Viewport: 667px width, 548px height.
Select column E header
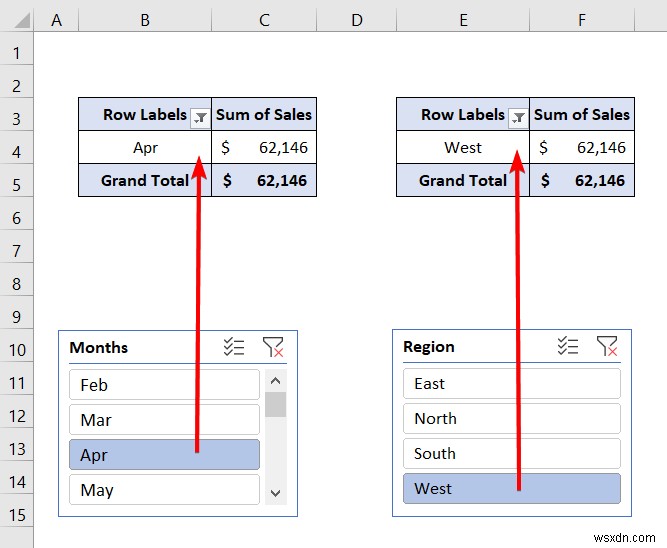463,20
